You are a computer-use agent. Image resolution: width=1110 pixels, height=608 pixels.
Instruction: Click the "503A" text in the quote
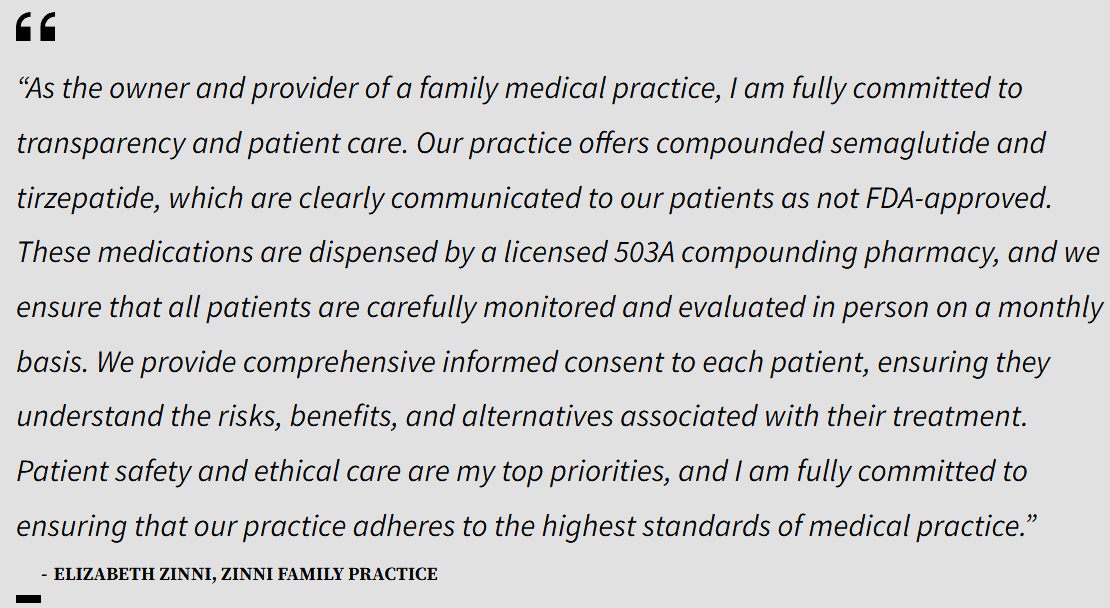[643, 252]
